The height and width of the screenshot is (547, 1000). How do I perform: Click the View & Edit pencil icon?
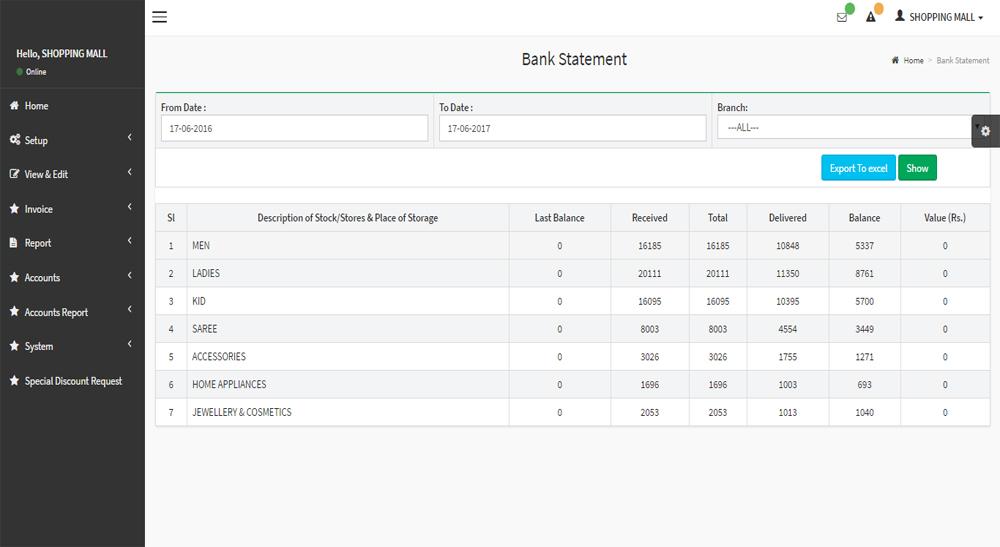tap(14, 173)
